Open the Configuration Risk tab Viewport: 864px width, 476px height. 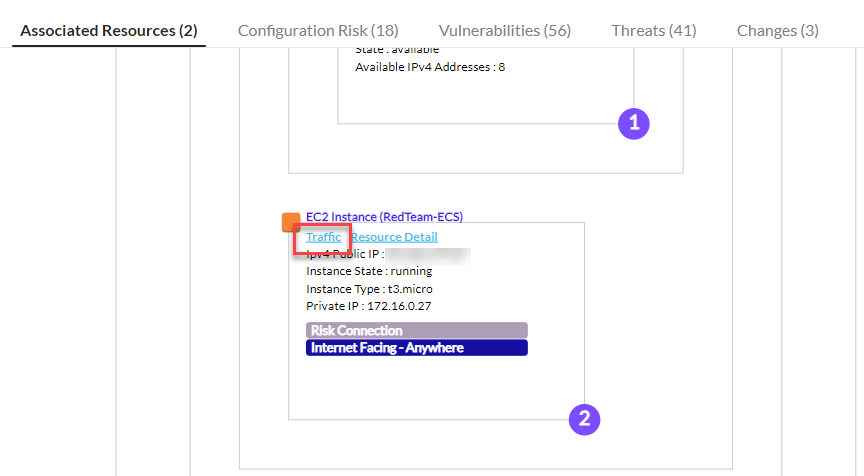(318, 30)
